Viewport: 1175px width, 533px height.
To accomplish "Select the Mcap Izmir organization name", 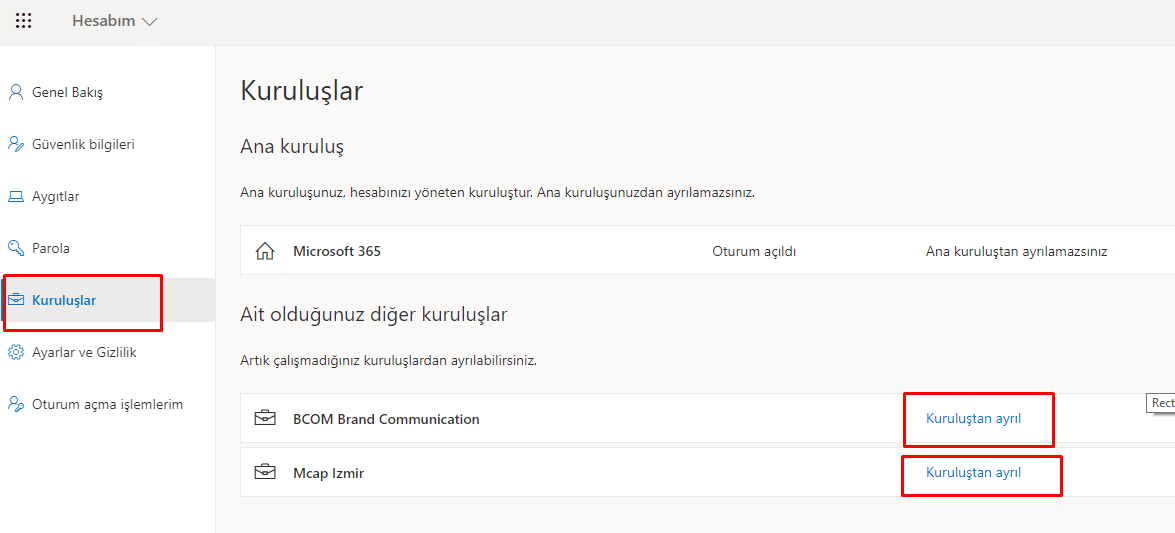I will click(328, 474).
